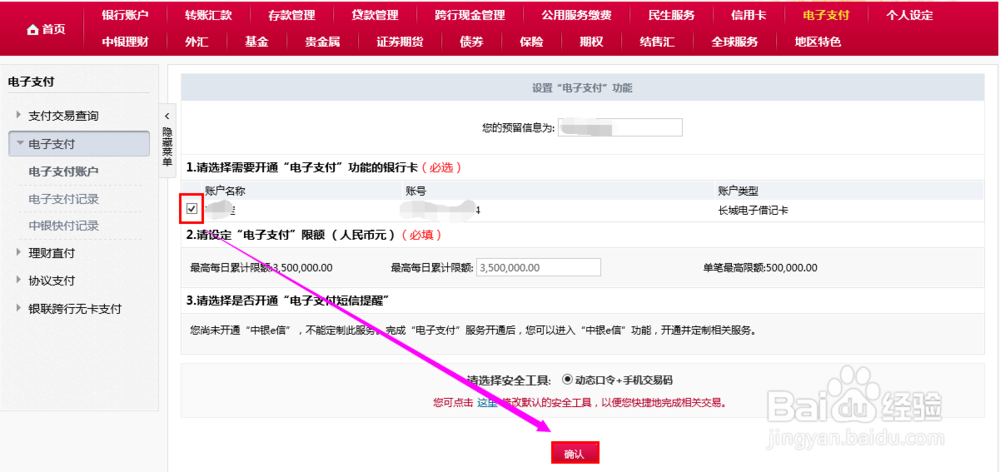Screen dimensions: 1000x472
Task: Open the 外汇 menu
Action: click(x=196, y=43)
